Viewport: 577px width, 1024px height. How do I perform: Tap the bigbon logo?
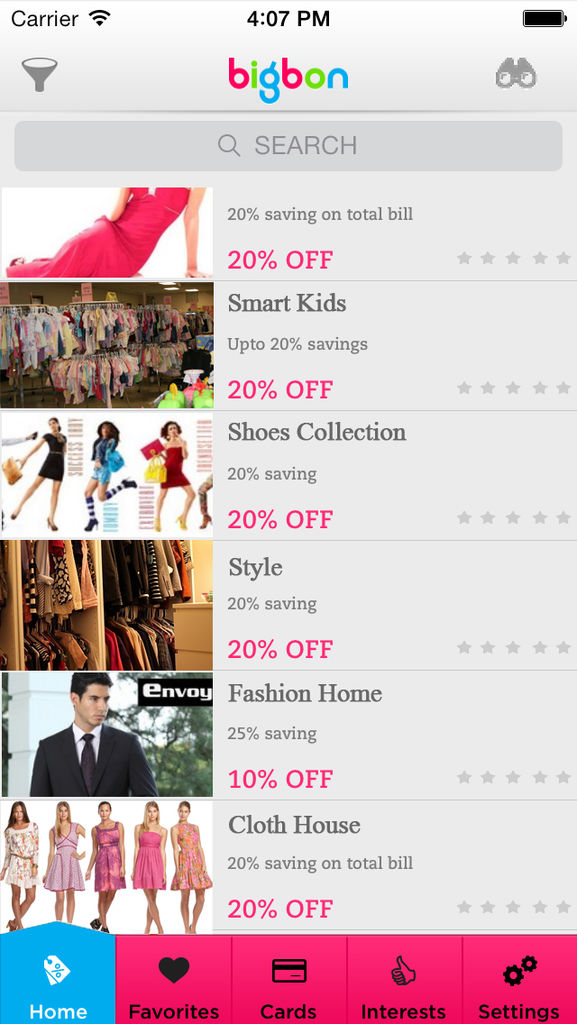288,80
